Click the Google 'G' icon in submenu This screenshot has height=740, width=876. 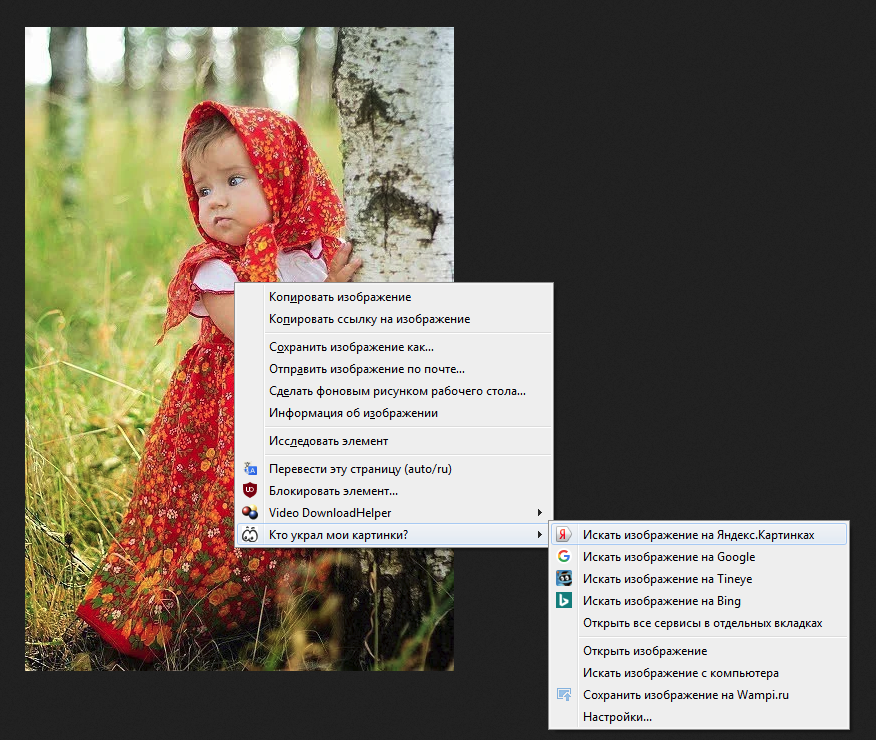(564, 556)
